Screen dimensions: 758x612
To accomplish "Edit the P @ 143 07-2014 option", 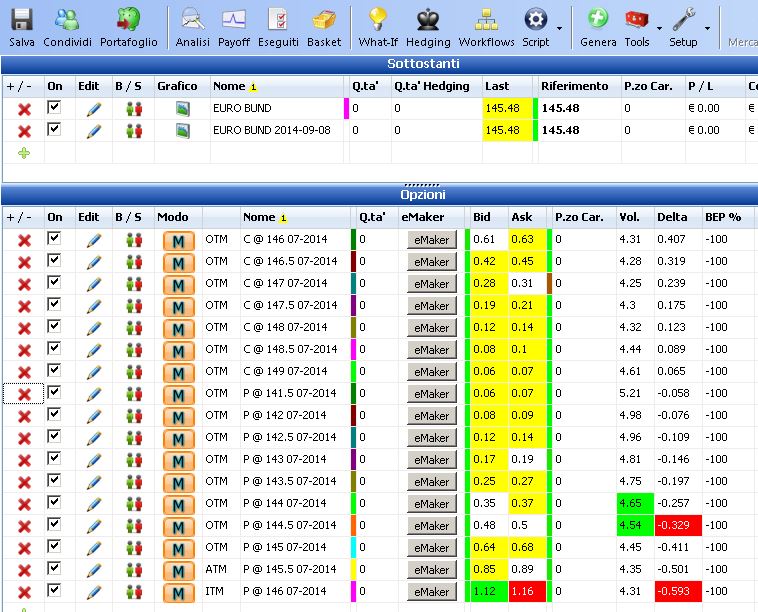I will click(x=94, y=460).
